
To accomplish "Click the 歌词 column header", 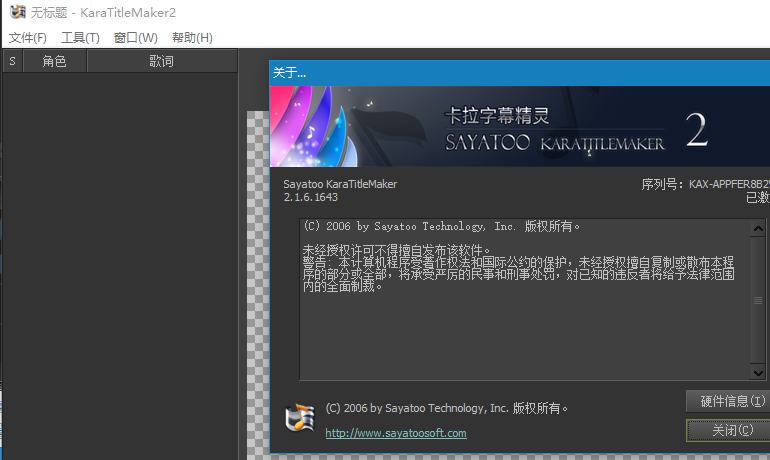I will pyautogui.click(x=162, y=61).
